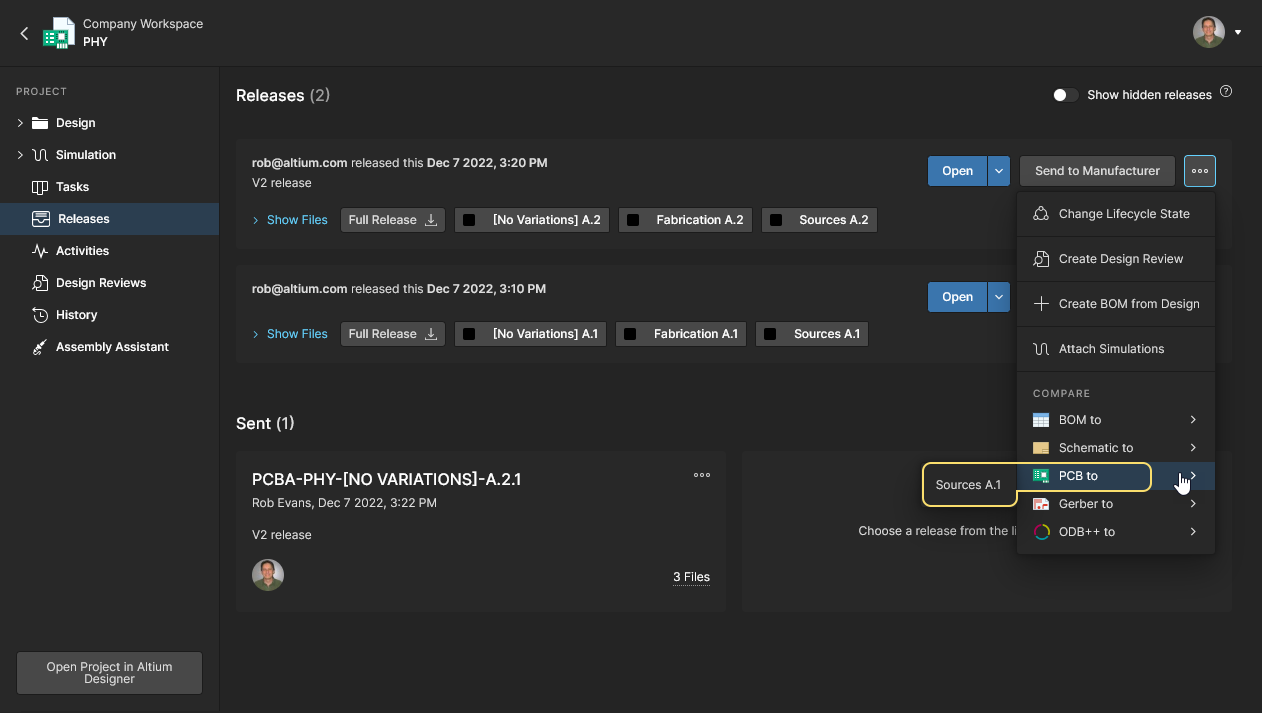Expand the Design tree node
The image size is (1262, 713).
pyautogui.click(x=20, y=123)
